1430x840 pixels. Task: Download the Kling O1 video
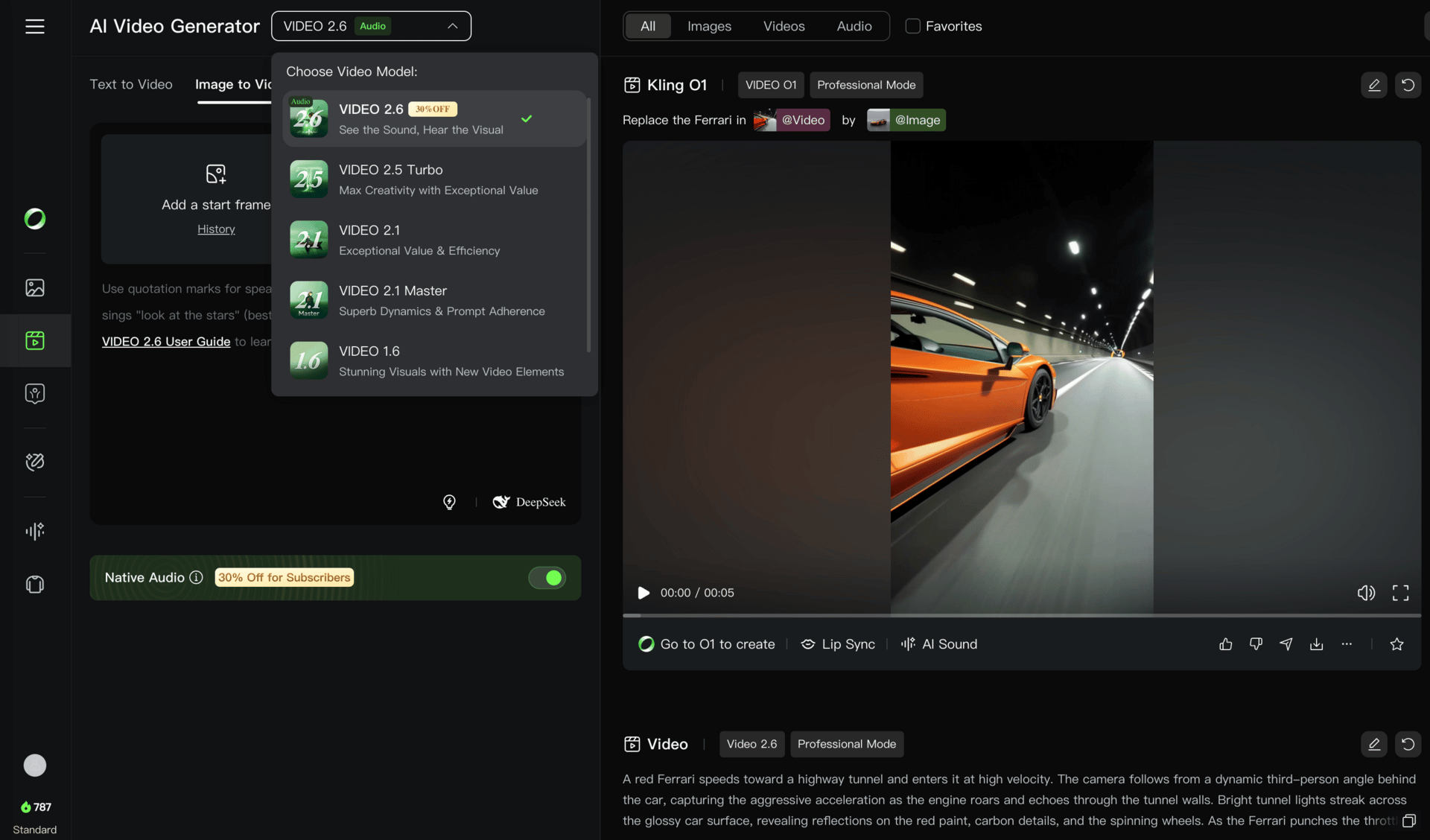[1316, 644]
